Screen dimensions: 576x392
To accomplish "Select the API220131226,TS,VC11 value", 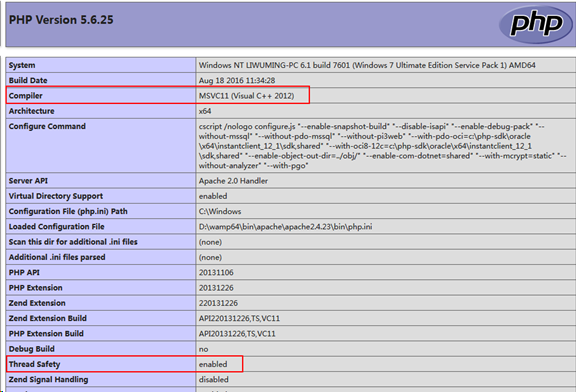I will coord(240,318).
